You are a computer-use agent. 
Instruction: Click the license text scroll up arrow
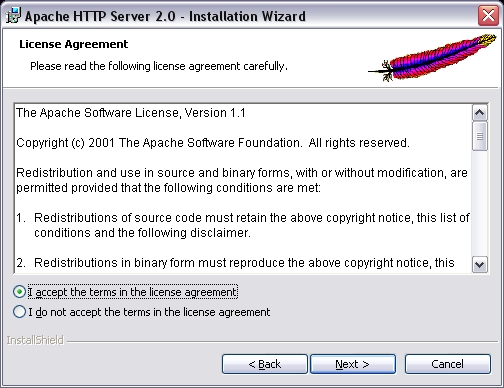tap(480, 113)
